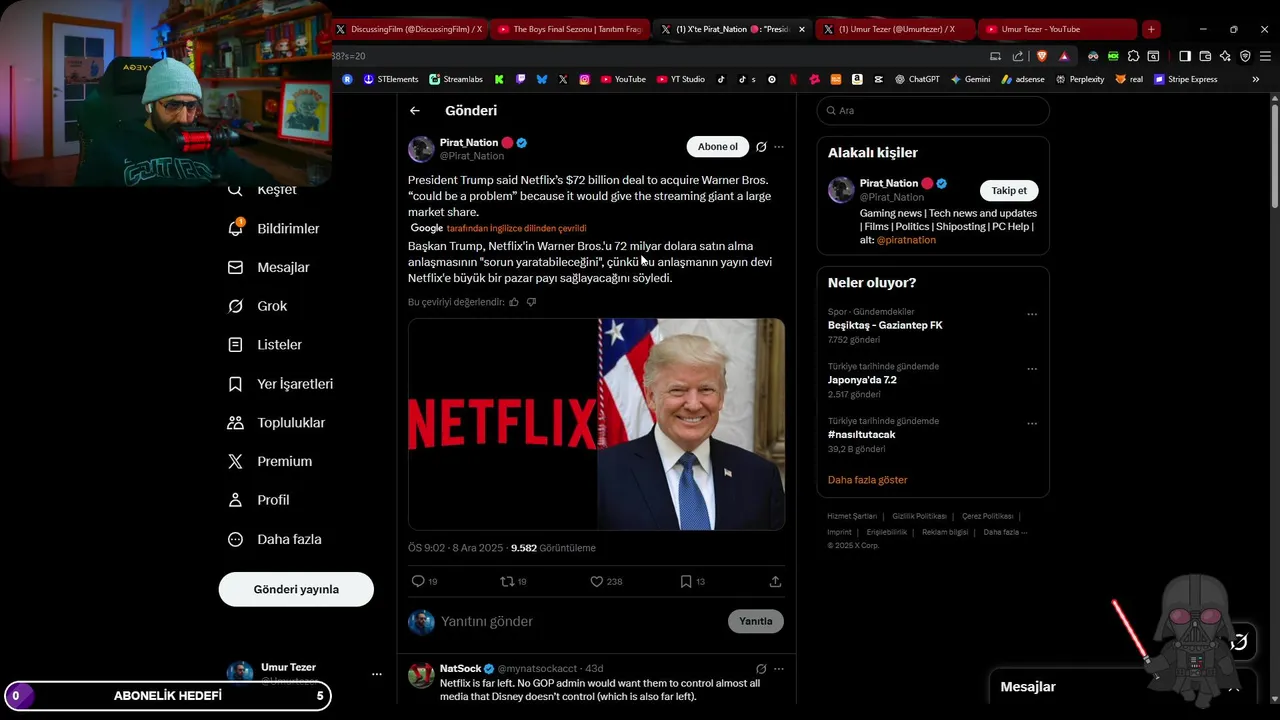Switch to Umur Tezer - YouTube tab
This screenshot has height=720, width=1280.
point(1057,29)
